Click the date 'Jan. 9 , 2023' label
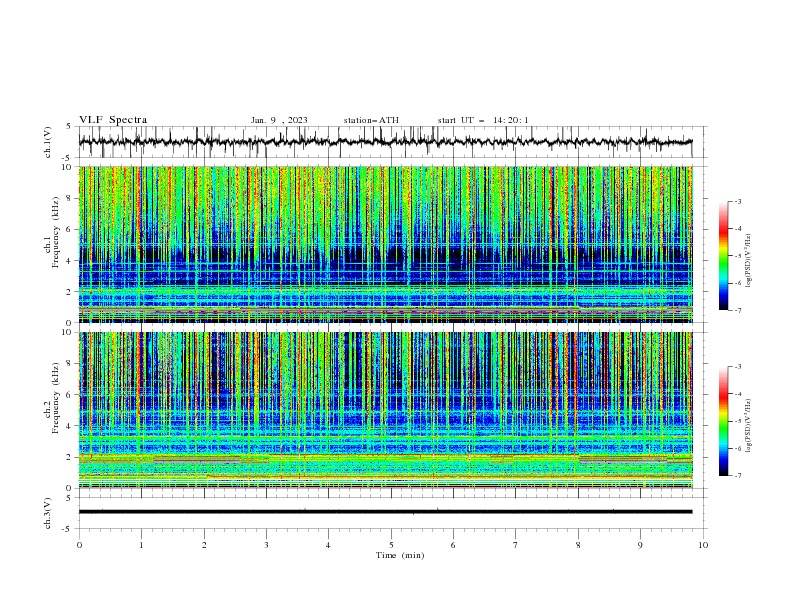This screenshot has height=612, width=792. tap(279, 120)
